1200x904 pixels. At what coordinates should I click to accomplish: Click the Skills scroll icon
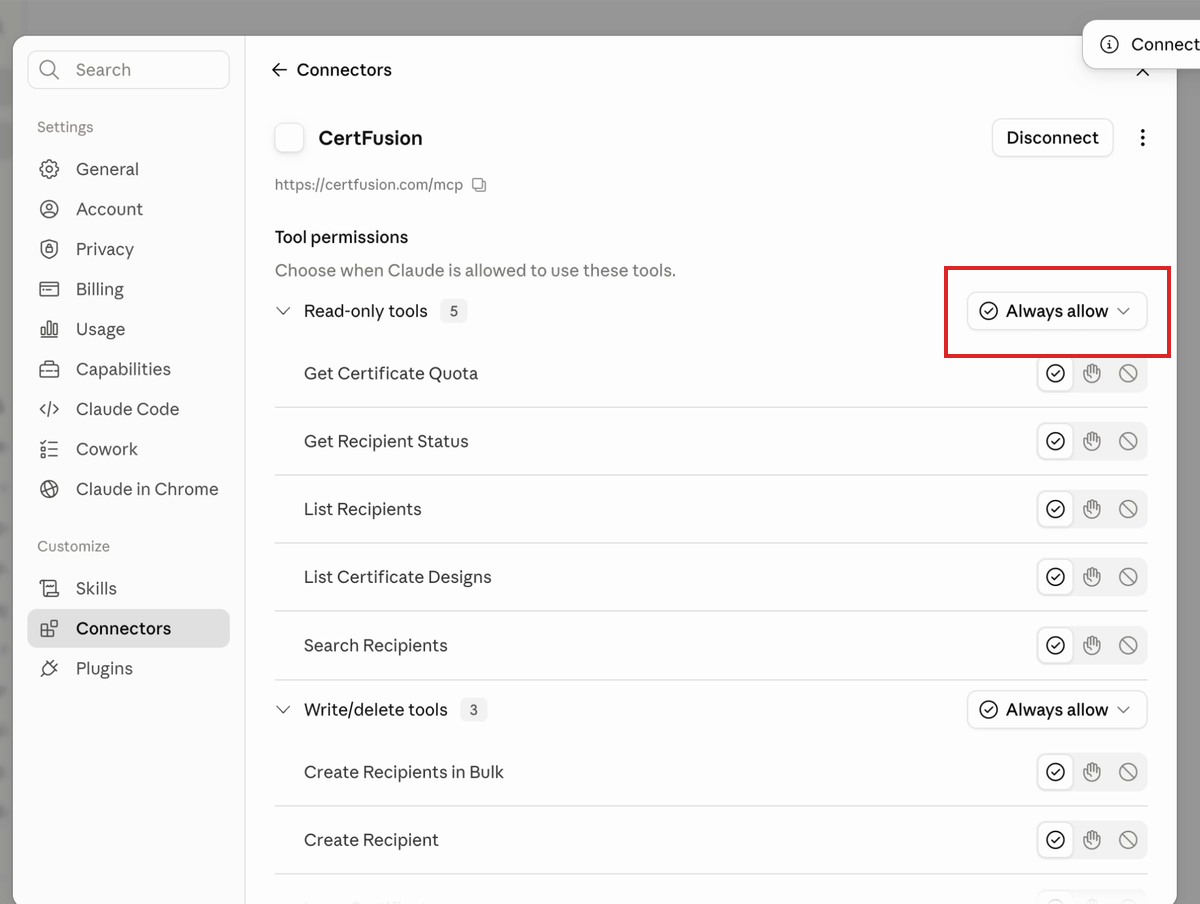pyautogui.click(x=49, y=588)
